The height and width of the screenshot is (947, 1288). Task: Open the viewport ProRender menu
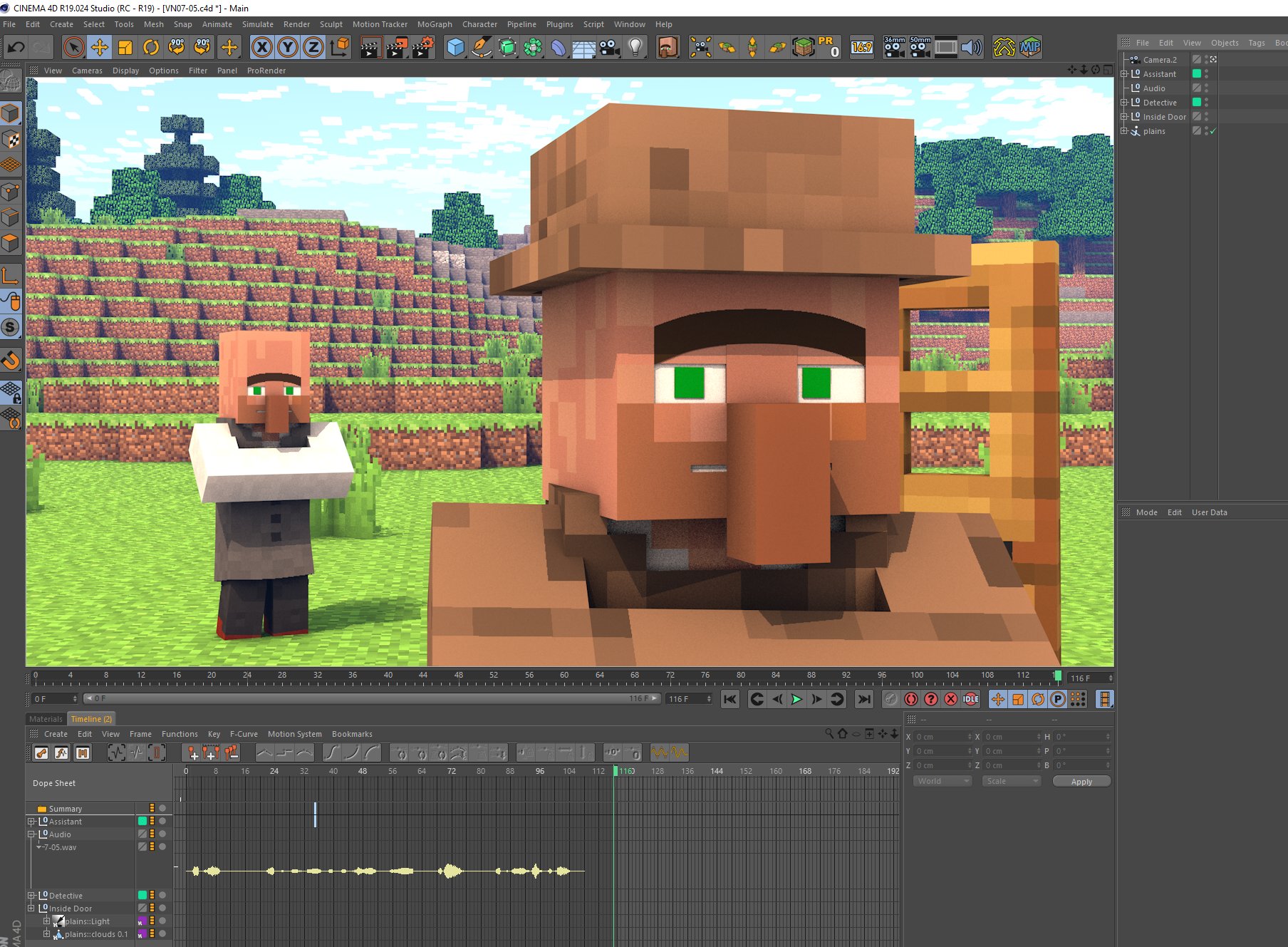266,71
